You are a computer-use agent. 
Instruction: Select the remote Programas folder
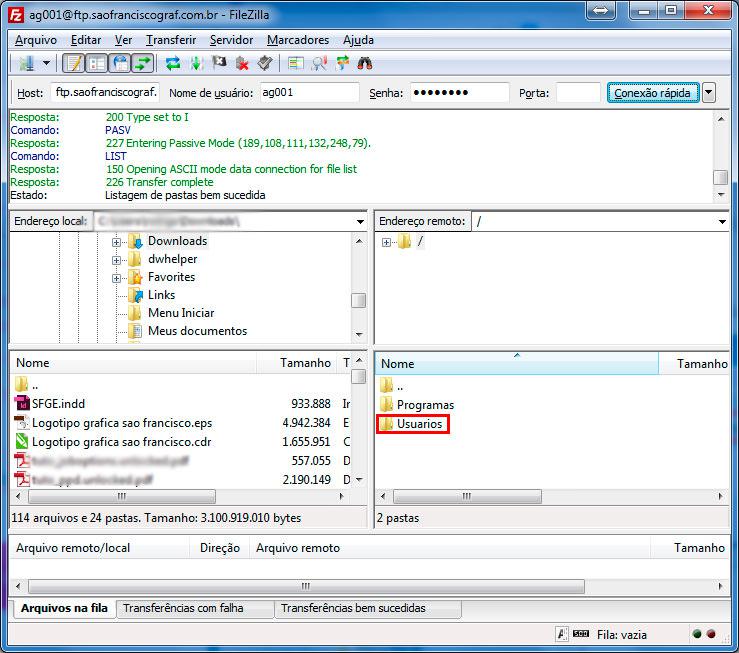click(425, 405)
